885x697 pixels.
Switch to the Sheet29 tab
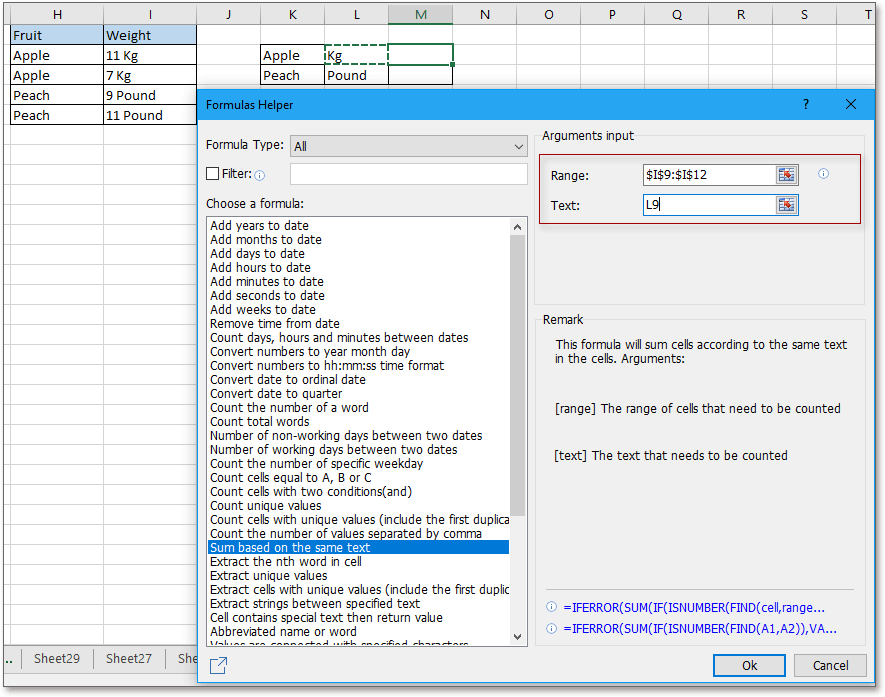click(x=57, y=658)
